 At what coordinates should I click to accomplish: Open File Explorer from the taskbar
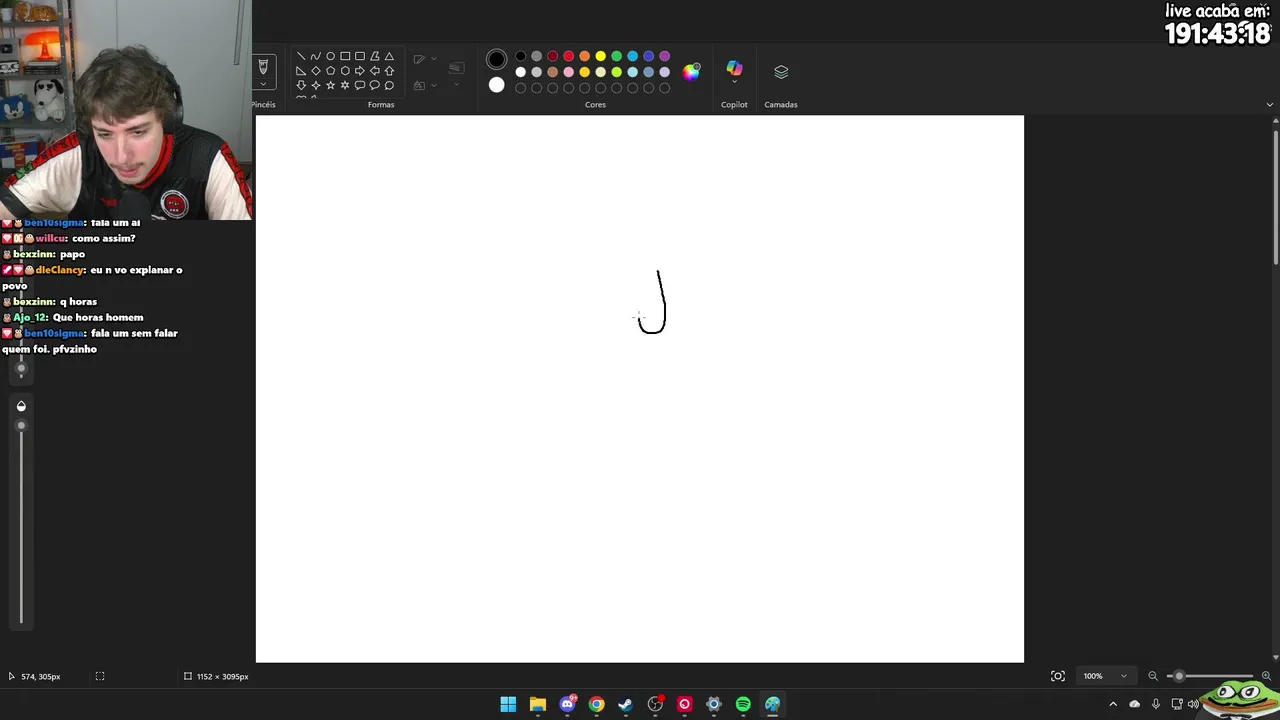[538, 704]
